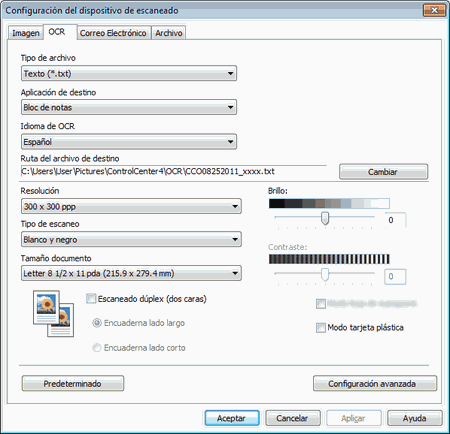Open Configuración avanzada

375,384
